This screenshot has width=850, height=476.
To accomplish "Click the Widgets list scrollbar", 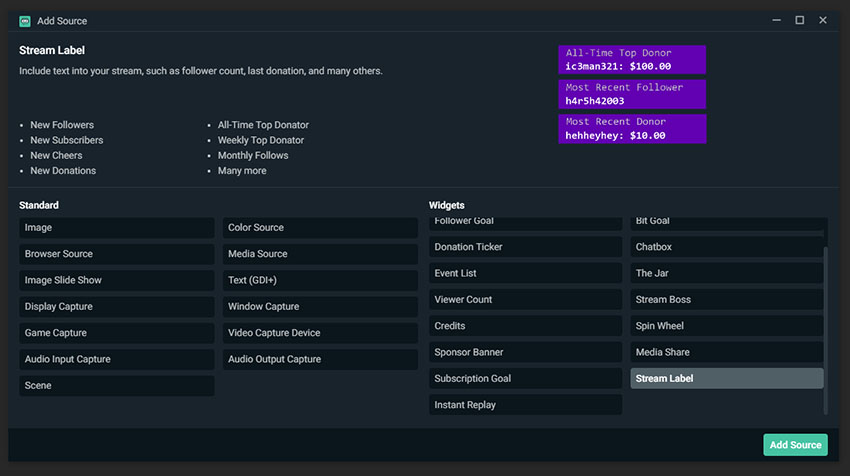I will coord(826,331).
